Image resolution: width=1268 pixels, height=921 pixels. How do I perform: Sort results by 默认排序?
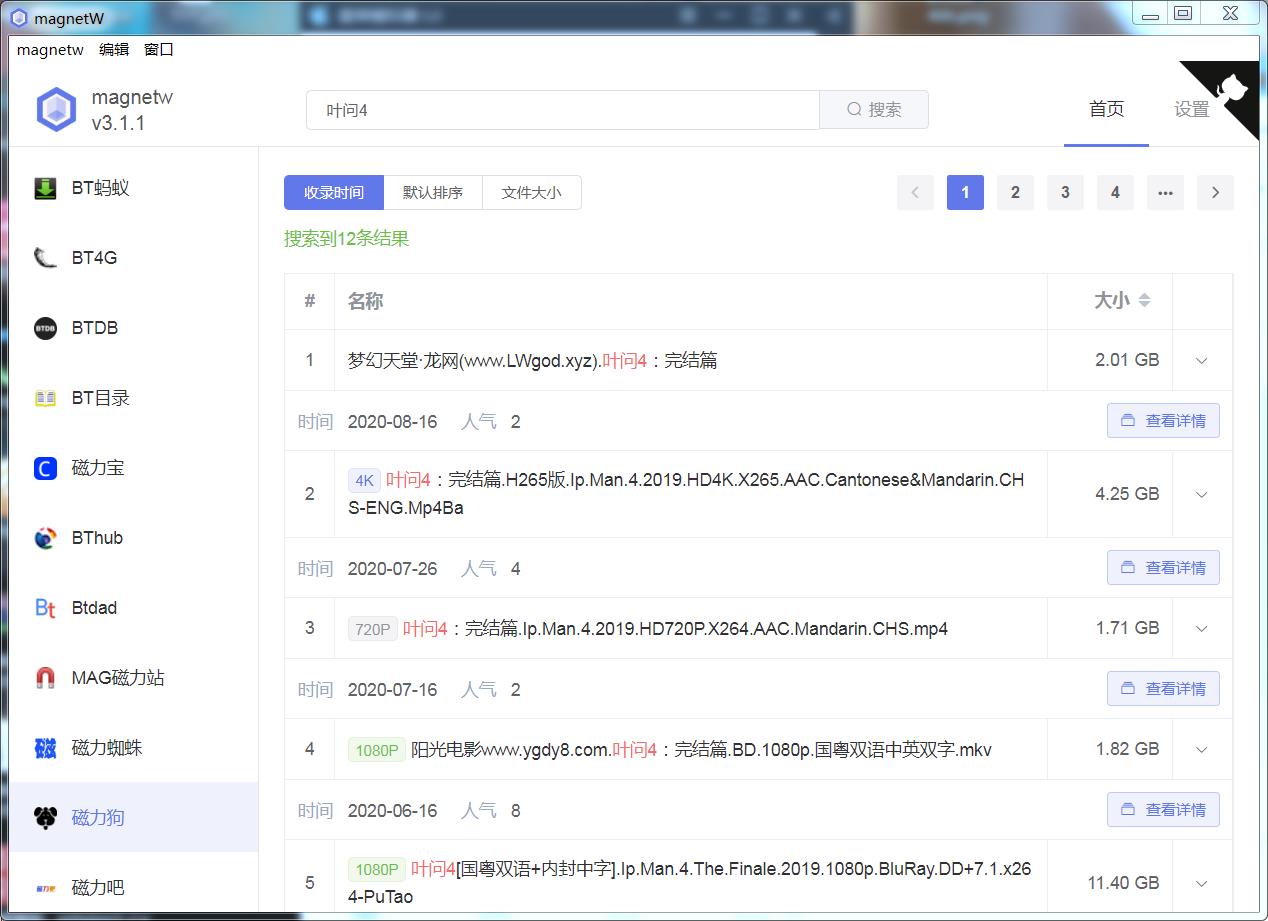pyautogui.click(x=433, y=193)
